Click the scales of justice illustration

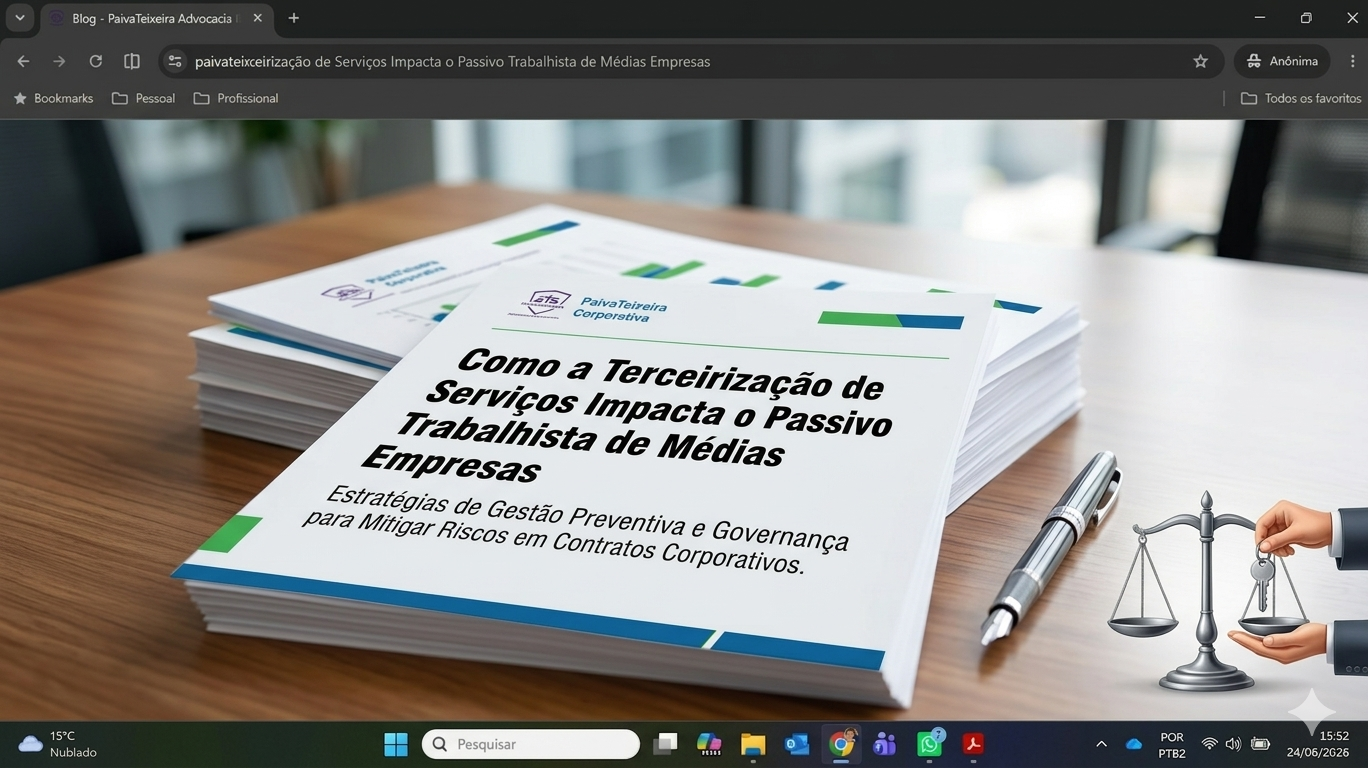click(x=1206, y=590)
